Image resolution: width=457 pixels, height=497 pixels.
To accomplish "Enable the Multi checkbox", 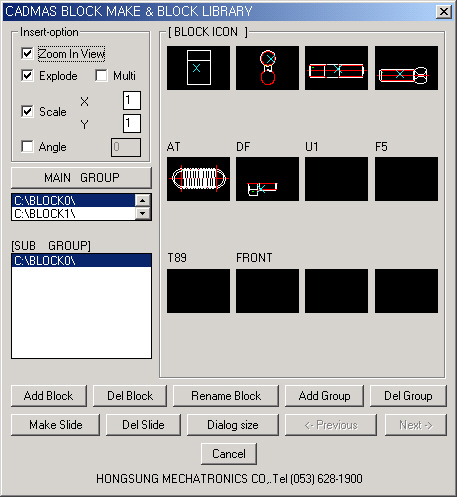I will (x=101, y=76).
